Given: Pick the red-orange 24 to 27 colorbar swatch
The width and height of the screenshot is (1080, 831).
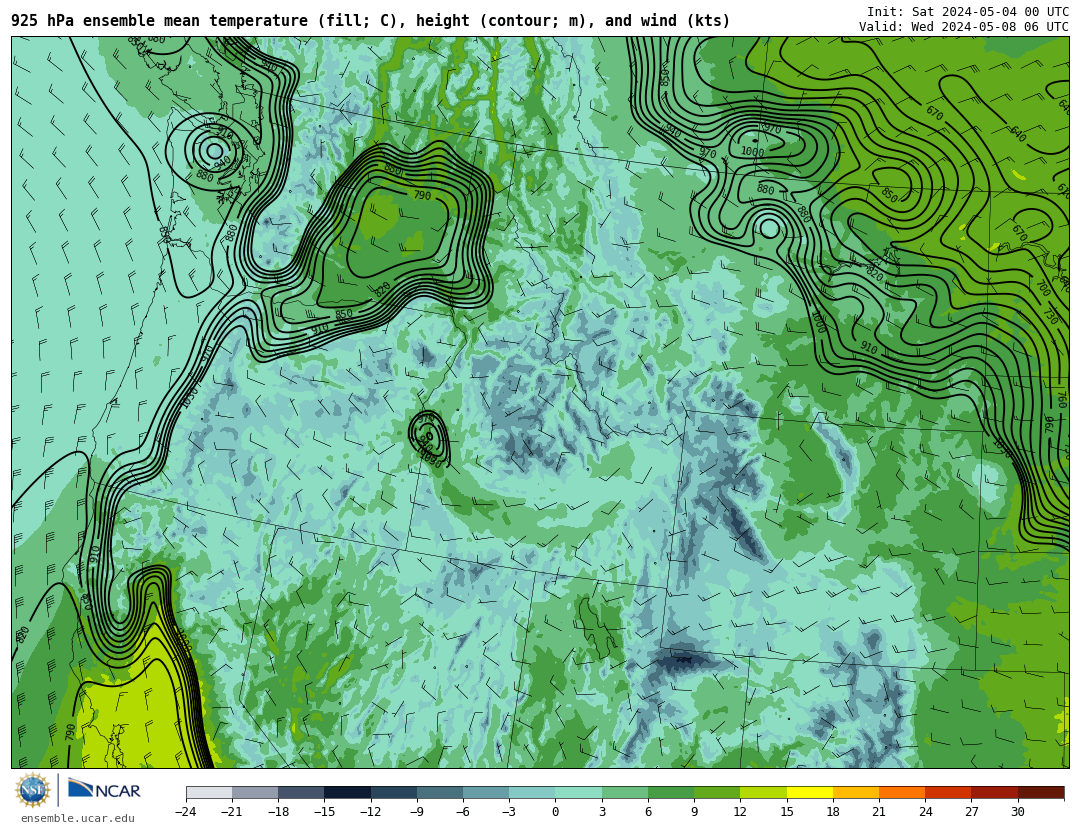Looking at the screenshot, I should point(948,792).
